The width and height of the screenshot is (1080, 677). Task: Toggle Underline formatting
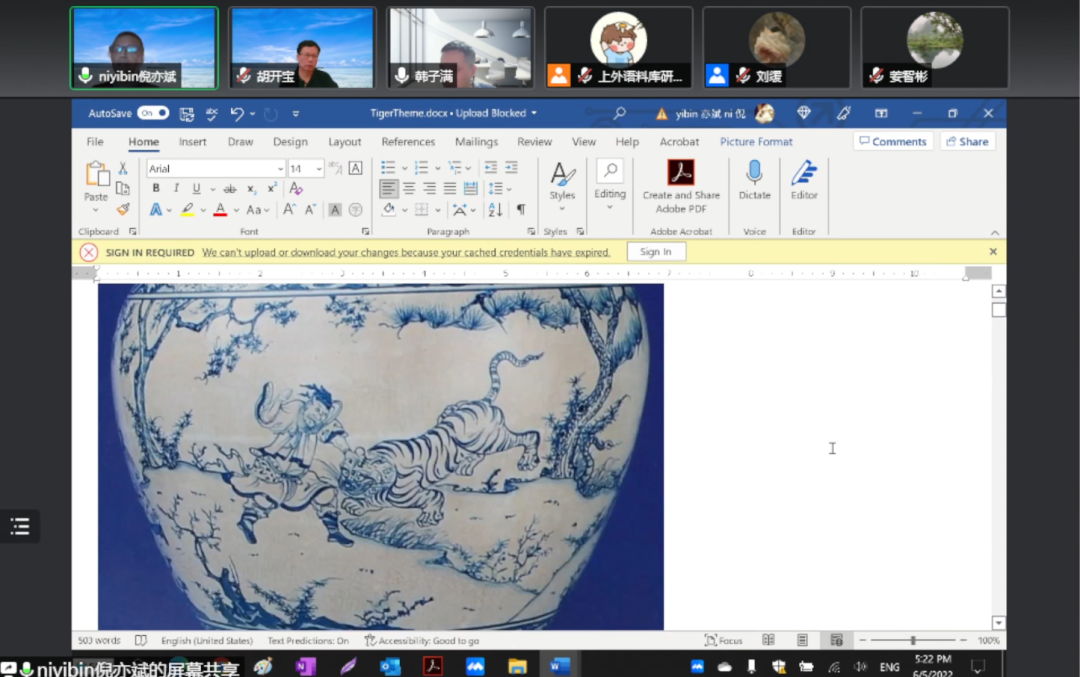[x=196, y=188]
